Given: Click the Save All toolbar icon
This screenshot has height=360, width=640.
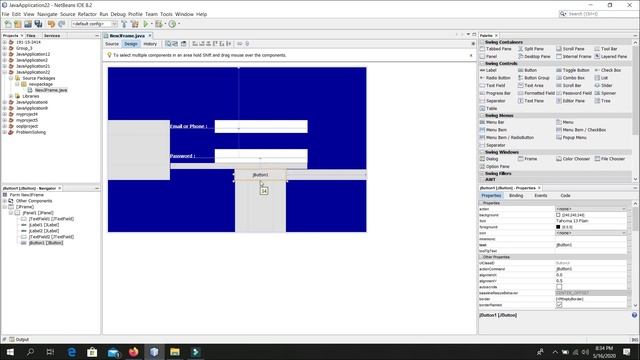Looking at the screenshot, I should click(x=38, y=24).
